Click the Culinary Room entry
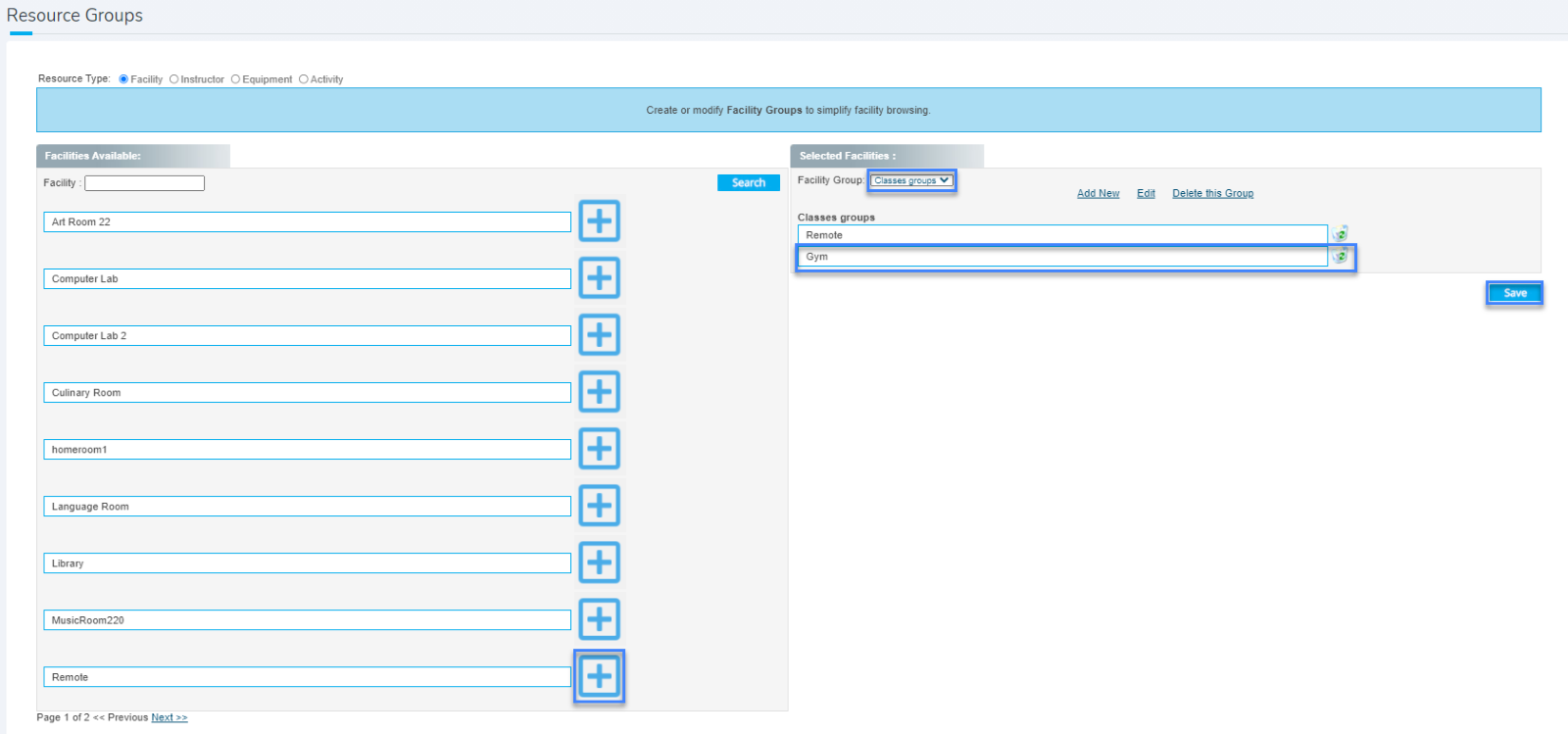 [307, 393]
